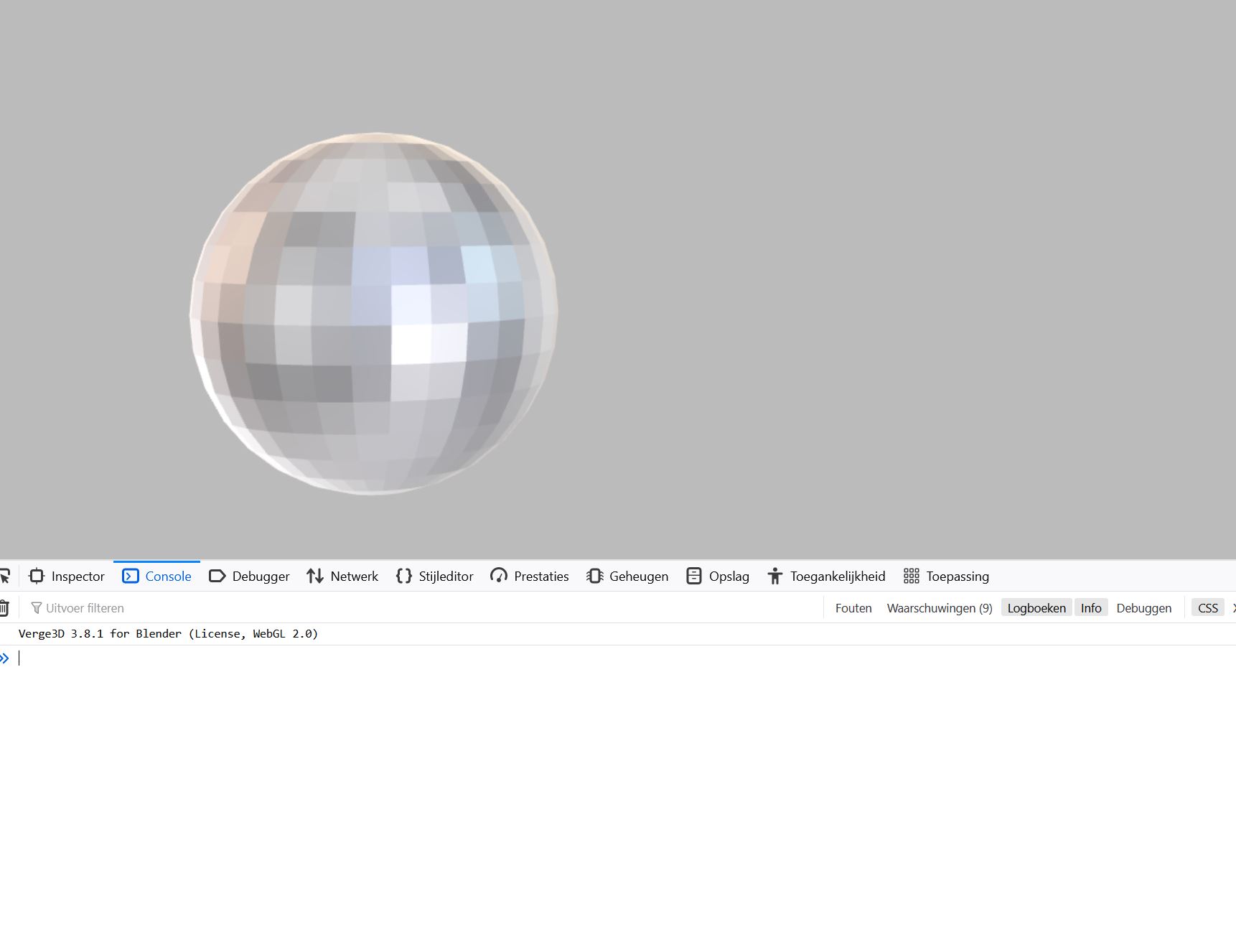Click the element picker icon
This screenshot has height=952, width=1236.
coord(4,577)
